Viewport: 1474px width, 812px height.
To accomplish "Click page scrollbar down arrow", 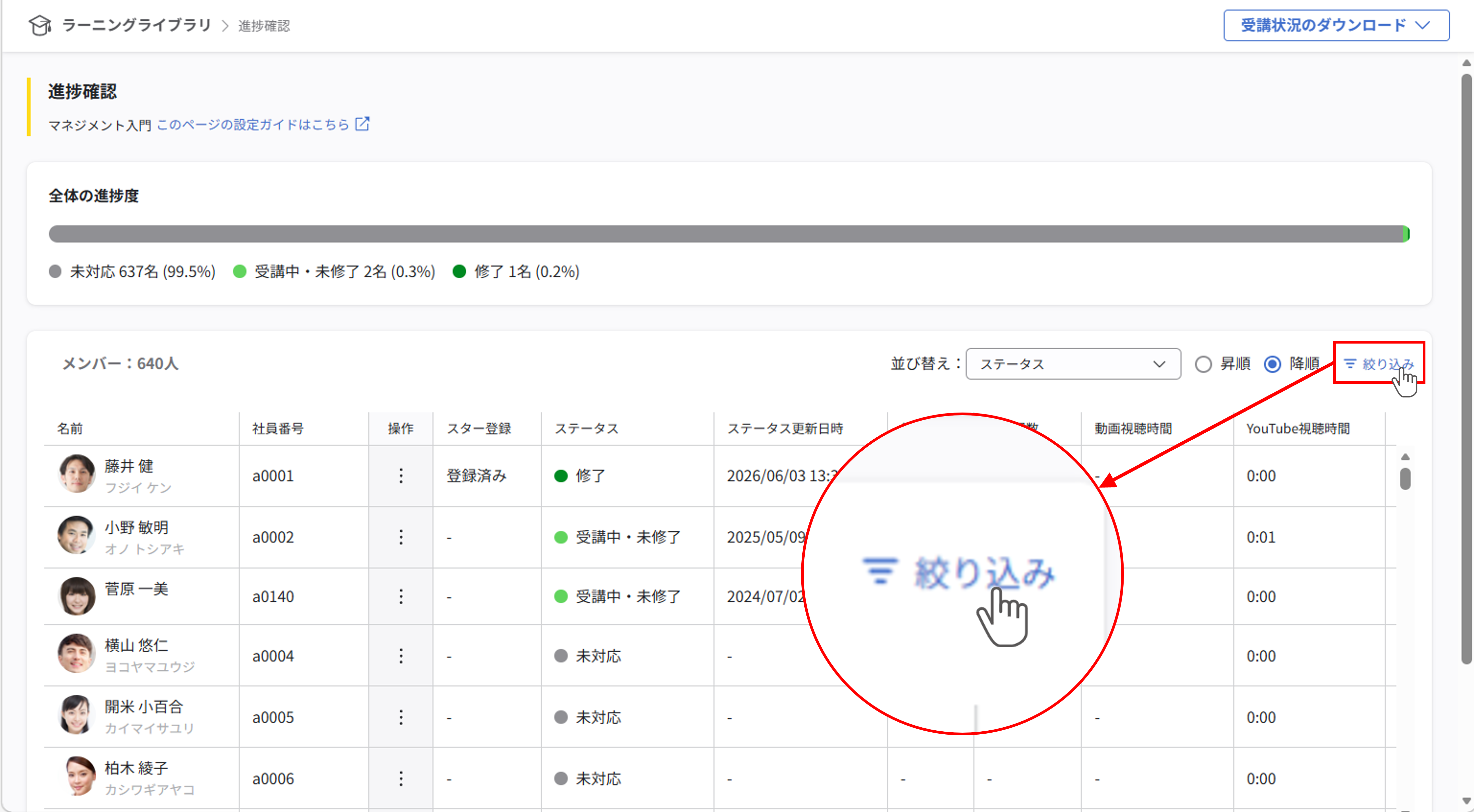I will 1466,801.
